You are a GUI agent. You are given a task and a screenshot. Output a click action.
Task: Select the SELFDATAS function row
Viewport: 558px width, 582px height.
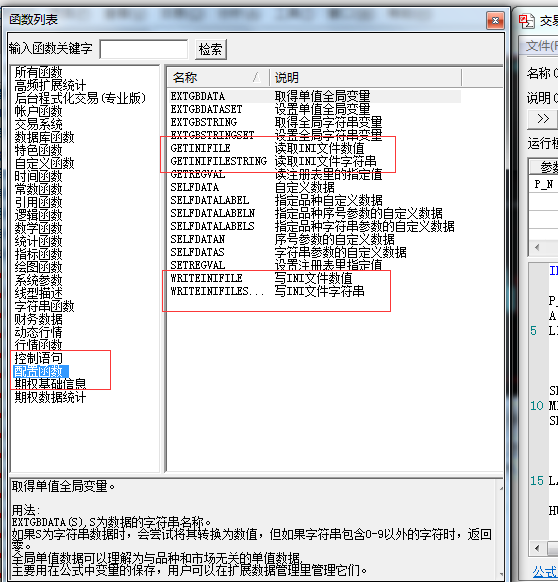(x=315, y=252)
